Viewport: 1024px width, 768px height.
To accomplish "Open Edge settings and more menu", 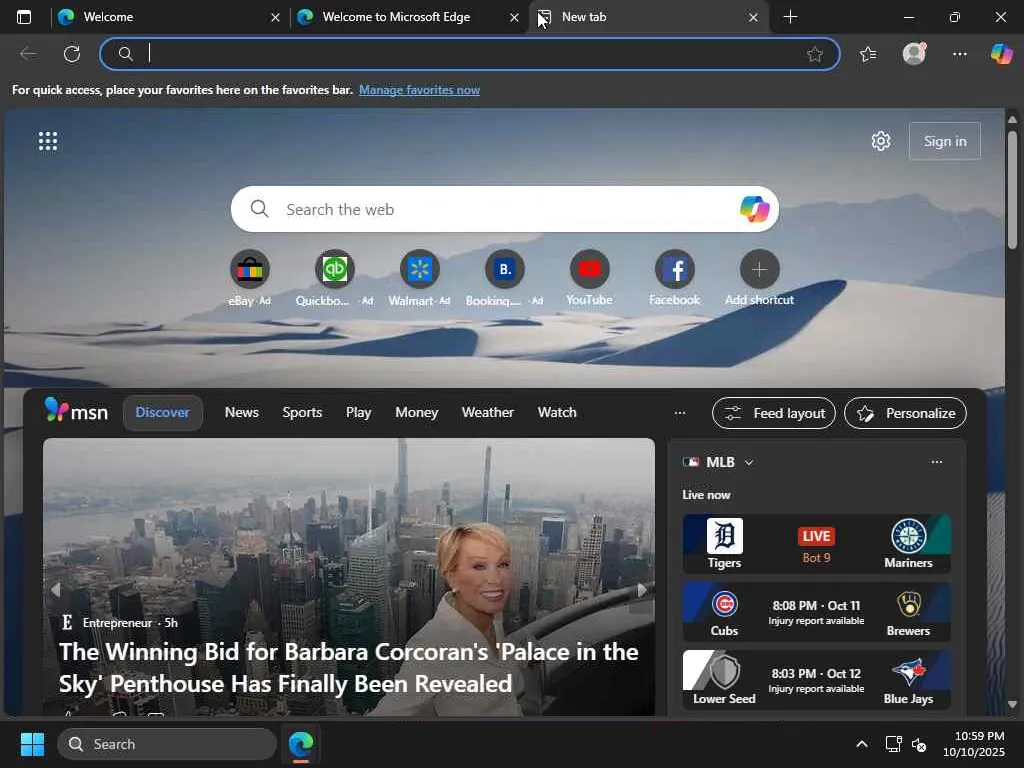I will point(959,54).
